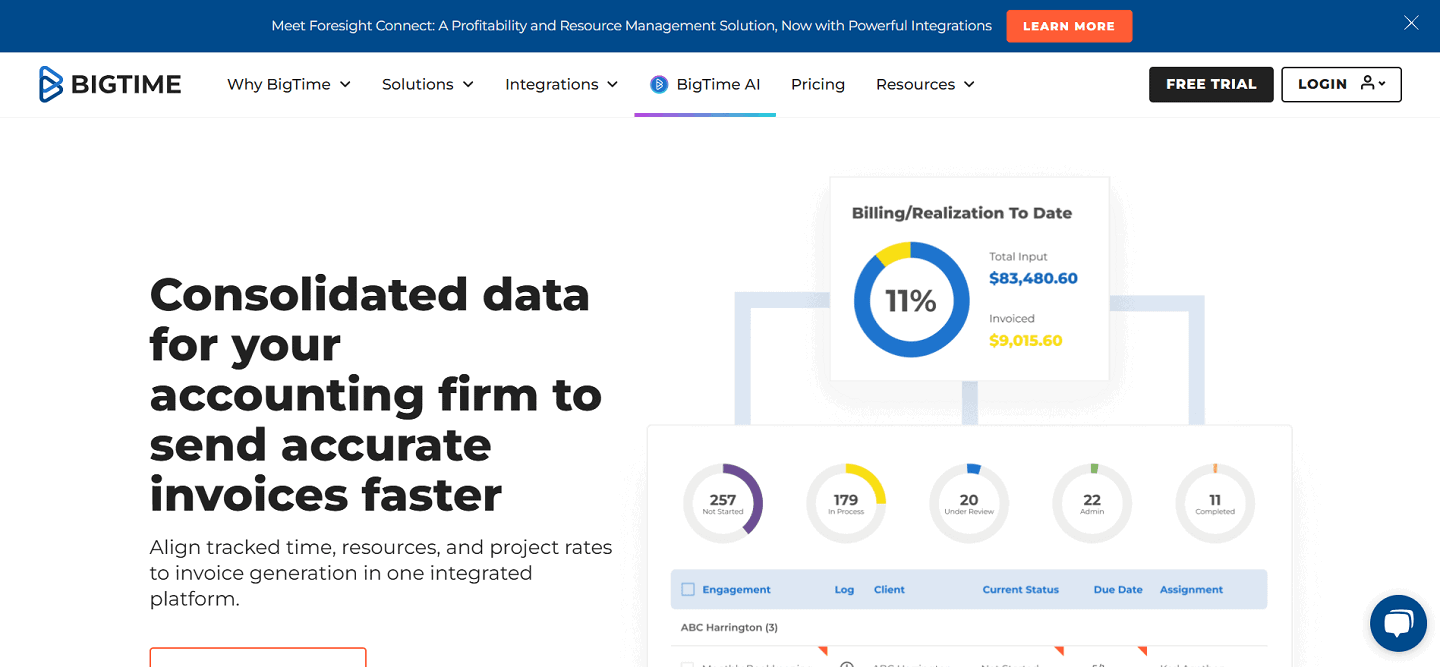This screenshot has height=667, width=1440.
Task: Click the 257 Not Started donut chart
Action: [x=723, y=503]
